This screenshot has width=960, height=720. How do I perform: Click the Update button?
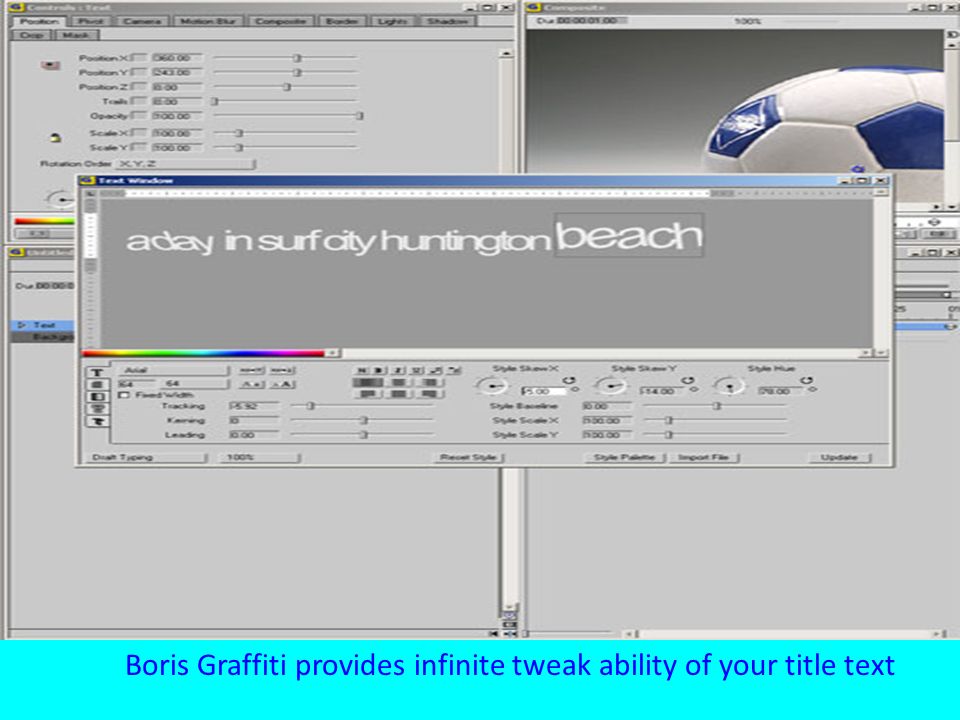pyautogui.click(x=838, y=457)
